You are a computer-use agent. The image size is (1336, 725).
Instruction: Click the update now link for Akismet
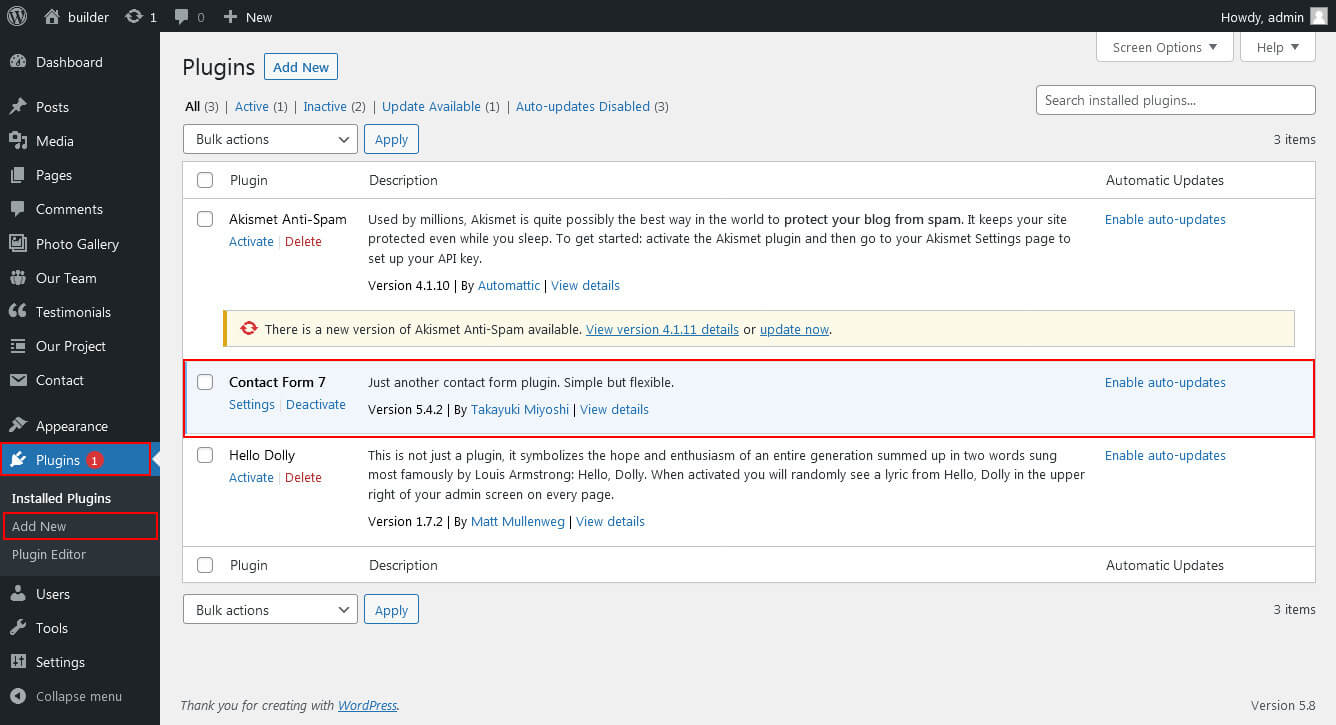[794, 329]
